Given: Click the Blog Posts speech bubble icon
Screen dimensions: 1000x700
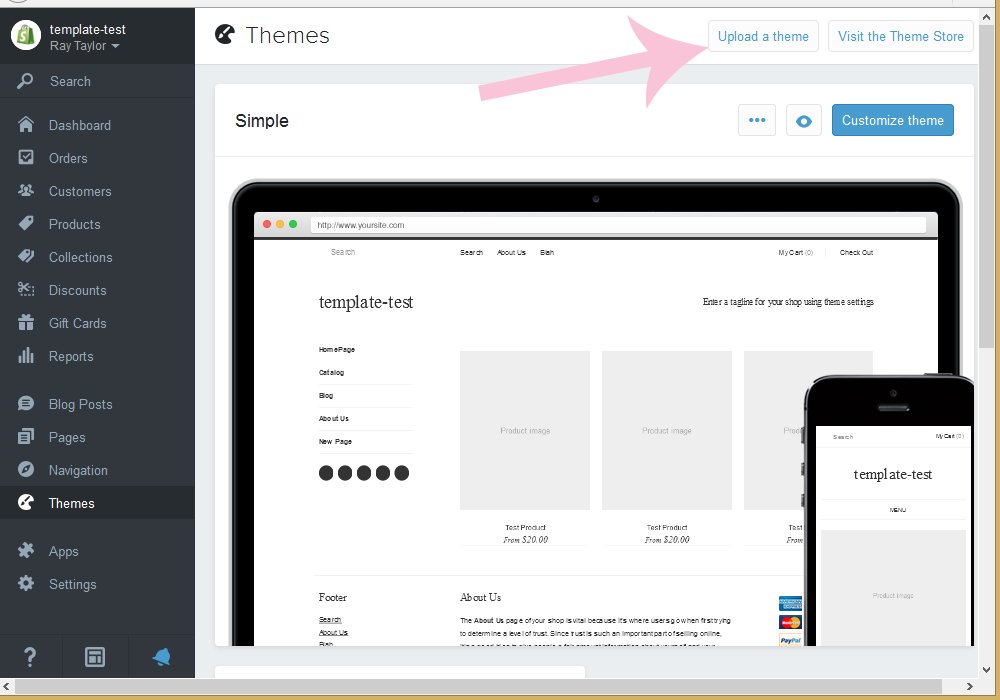Looking at the screenshot, I should [x=26, y=404].
